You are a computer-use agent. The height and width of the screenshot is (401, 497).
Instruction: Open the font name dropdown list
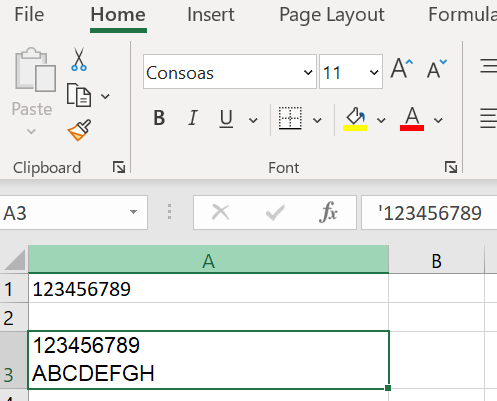click(308, 72)
